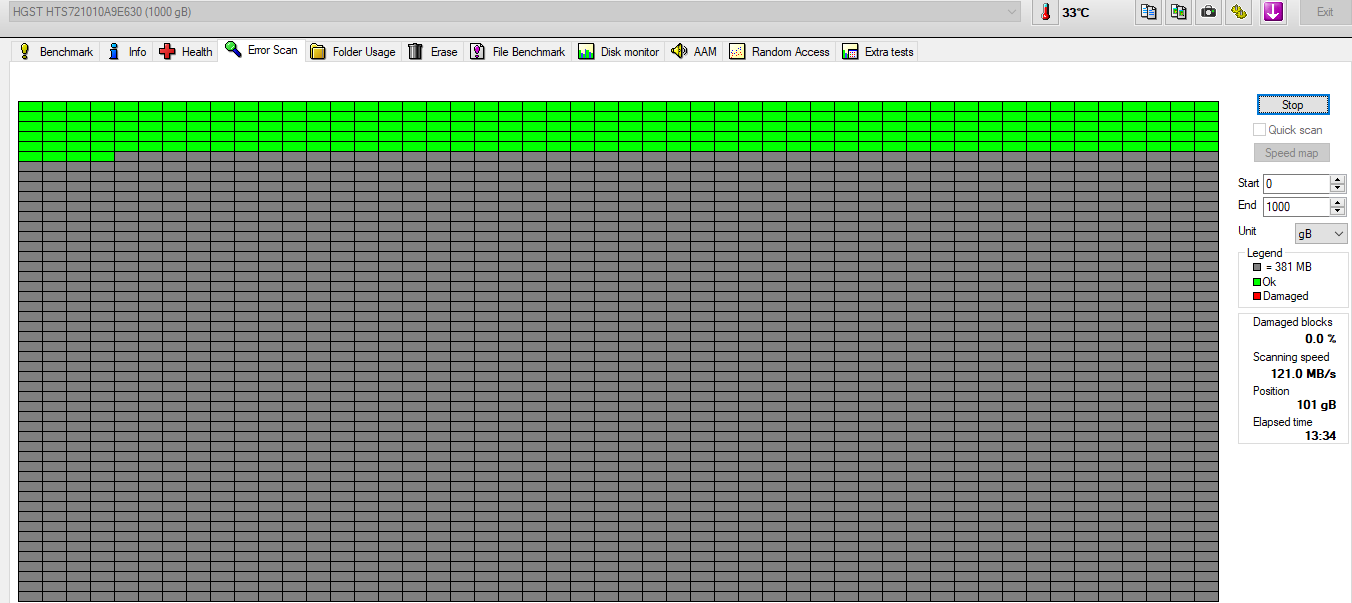Switch to Disk monitor tab
The image size is (1352, 603).
coord(618,51)
